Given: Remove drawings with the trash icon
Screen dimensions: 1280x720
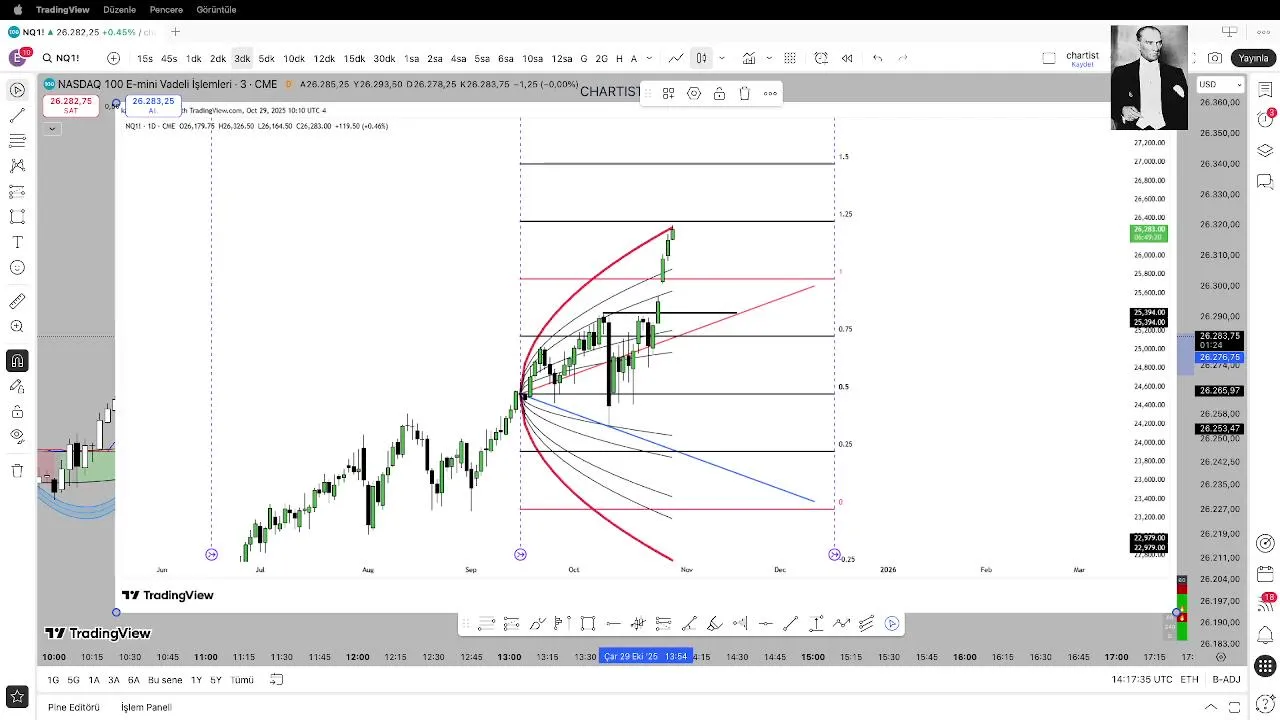Looking at the screenshot, I should (x=17, y=470).
